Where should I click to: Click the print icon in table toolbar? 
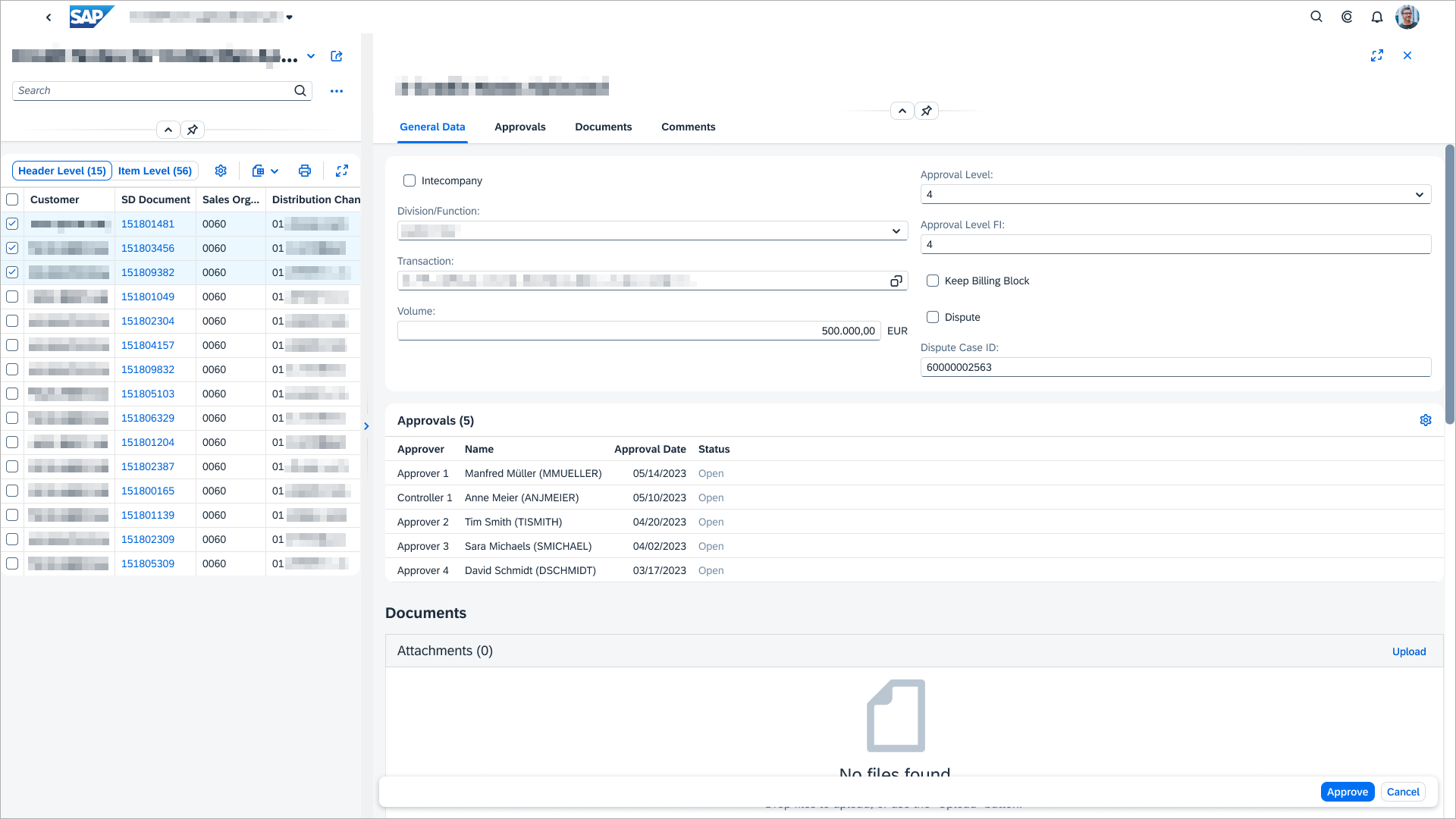[x=305, y=171]
